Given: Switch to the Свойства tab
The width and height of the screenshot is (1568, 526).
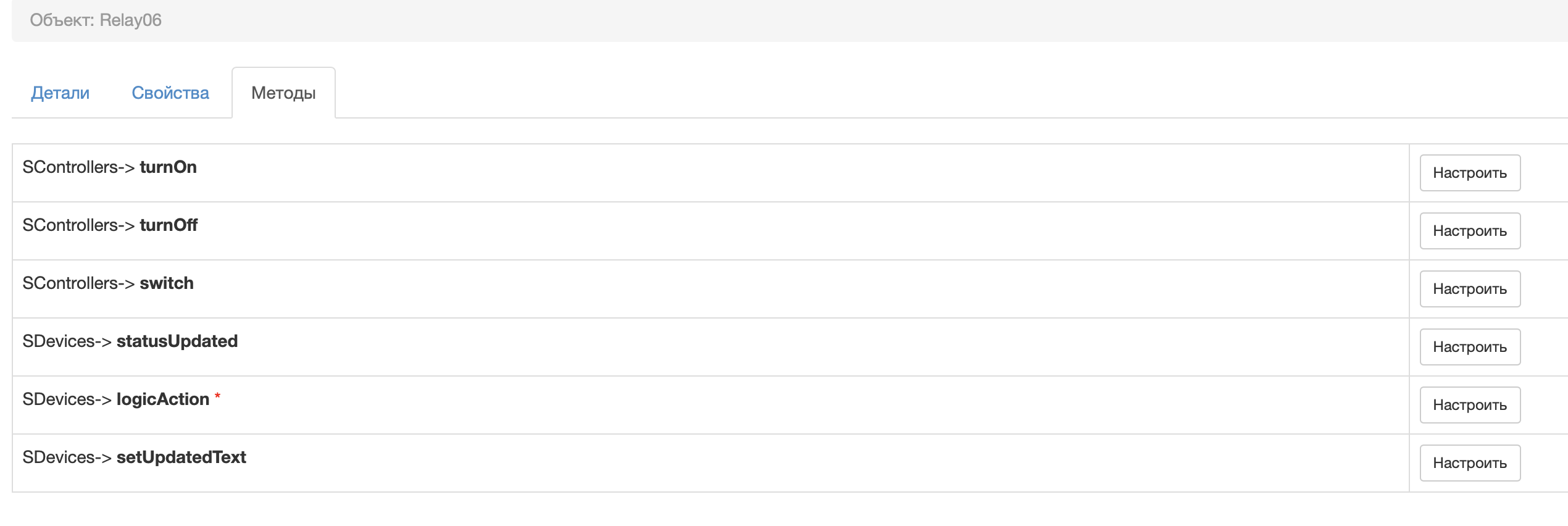Looking at the screenshot, I should (x=170, y=93).
